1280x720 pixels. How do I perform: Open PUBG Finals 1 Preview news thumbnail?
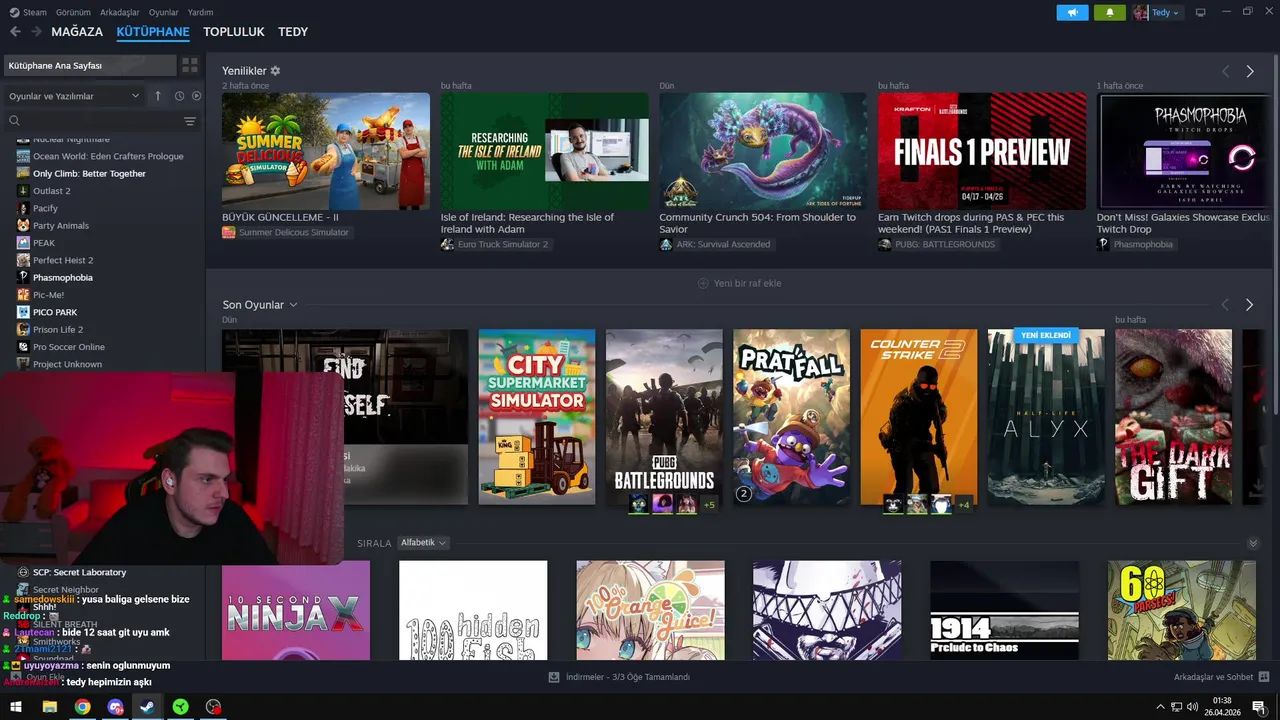[982, 151]
